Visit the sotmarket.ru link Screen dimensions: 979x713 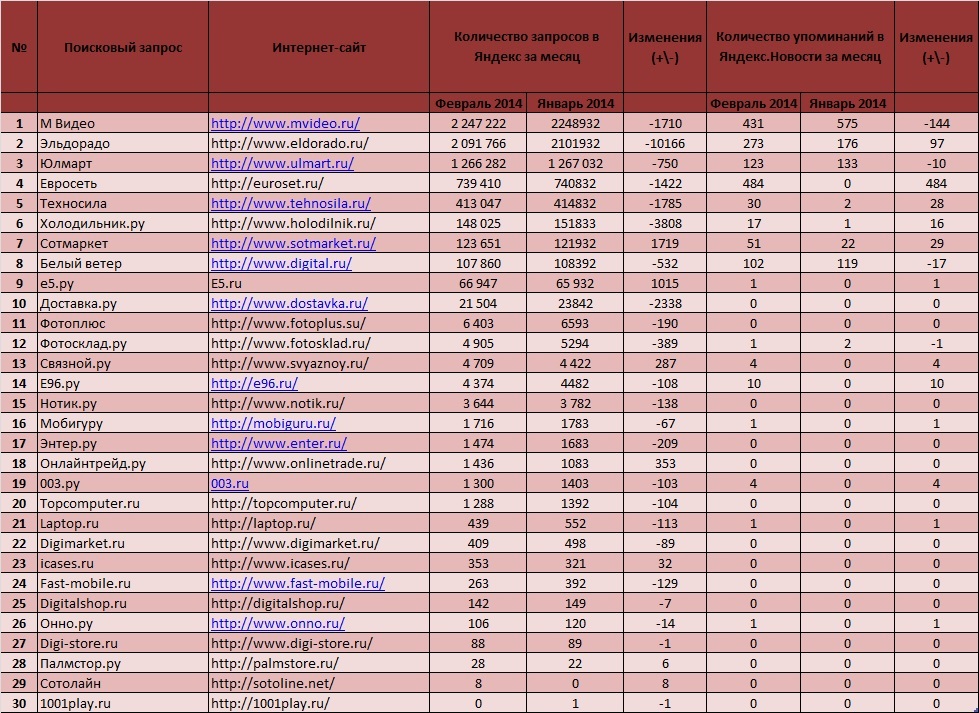tap(293, 243)
